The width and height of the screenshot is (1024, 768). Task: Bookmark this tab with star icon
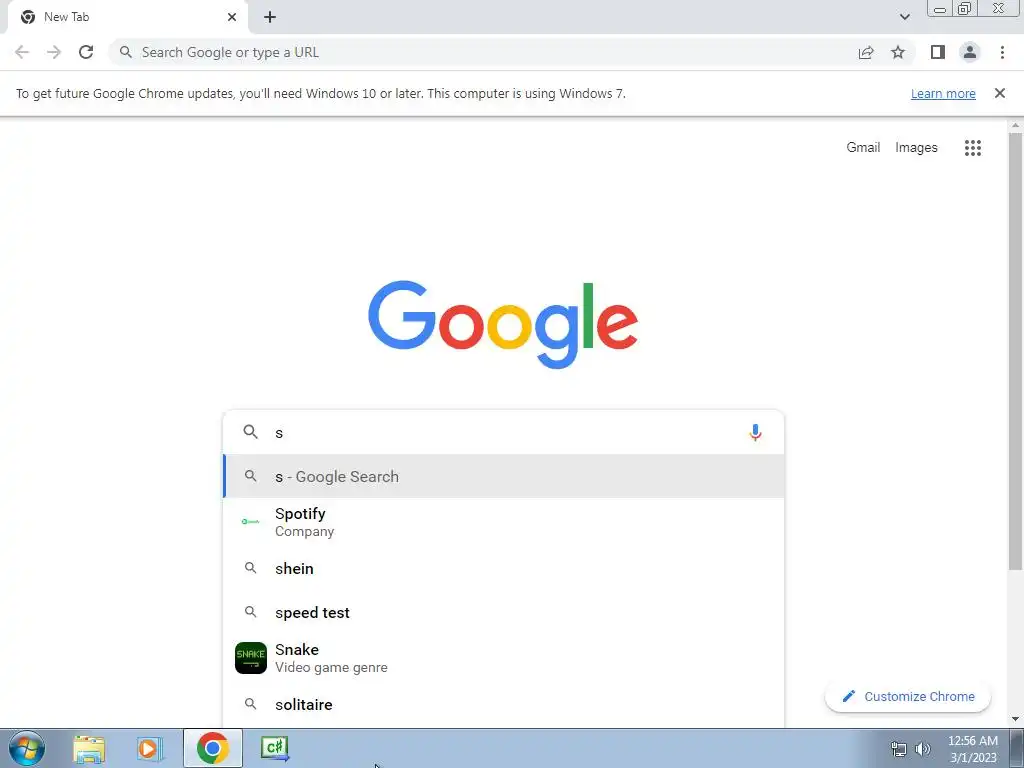tap(898, 52)
